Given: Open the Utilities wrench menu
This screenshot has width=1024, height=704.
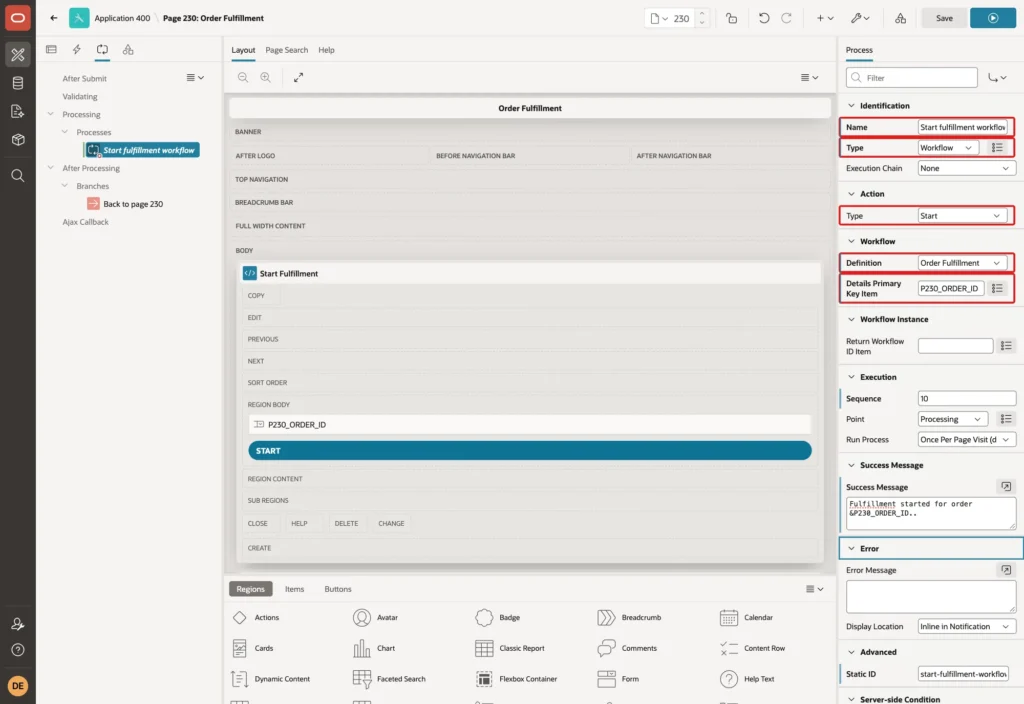Looking at the screenshot, I should click(860, 18).
